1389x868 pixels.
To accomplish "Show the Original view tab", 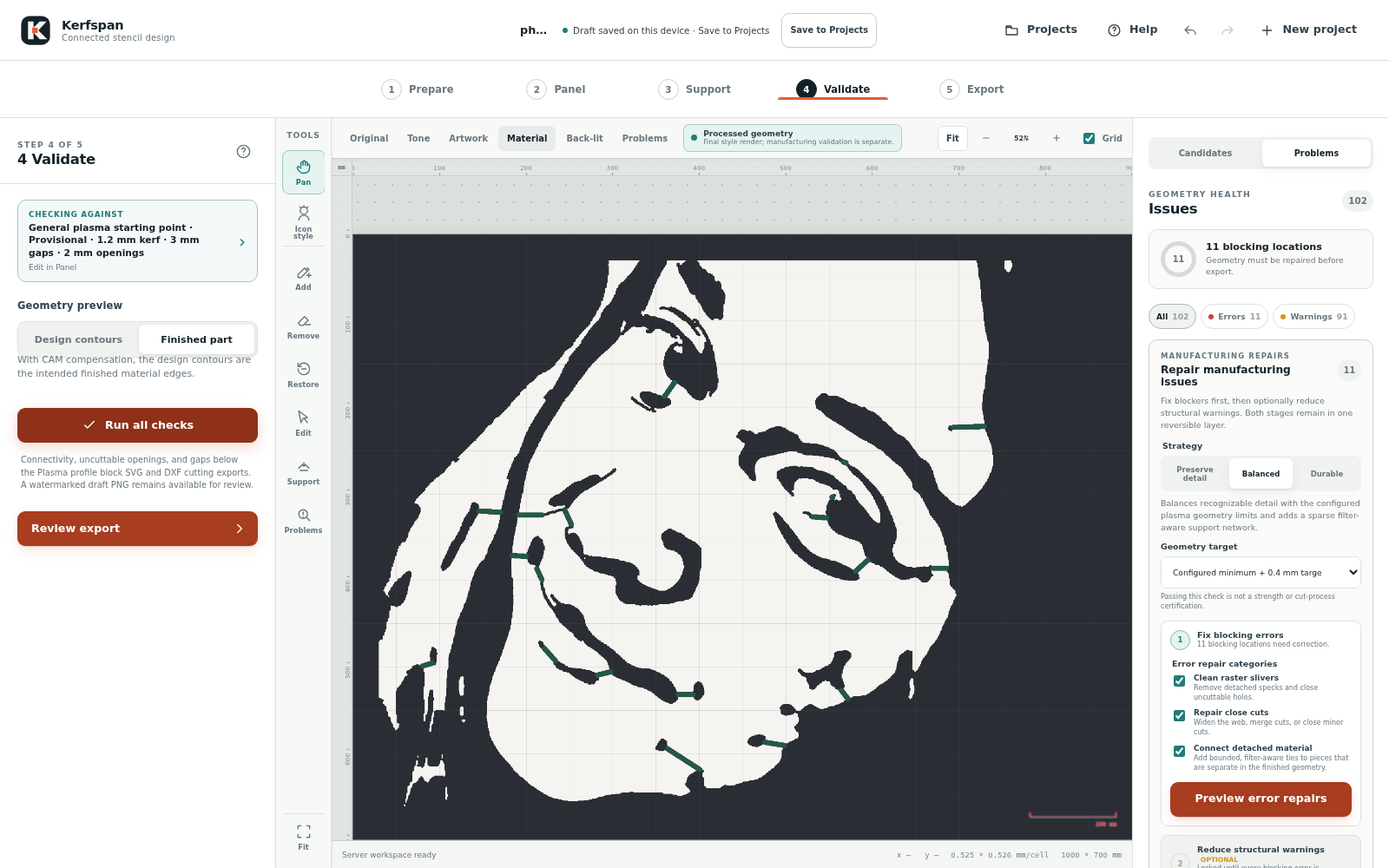I will click(369, 138).
